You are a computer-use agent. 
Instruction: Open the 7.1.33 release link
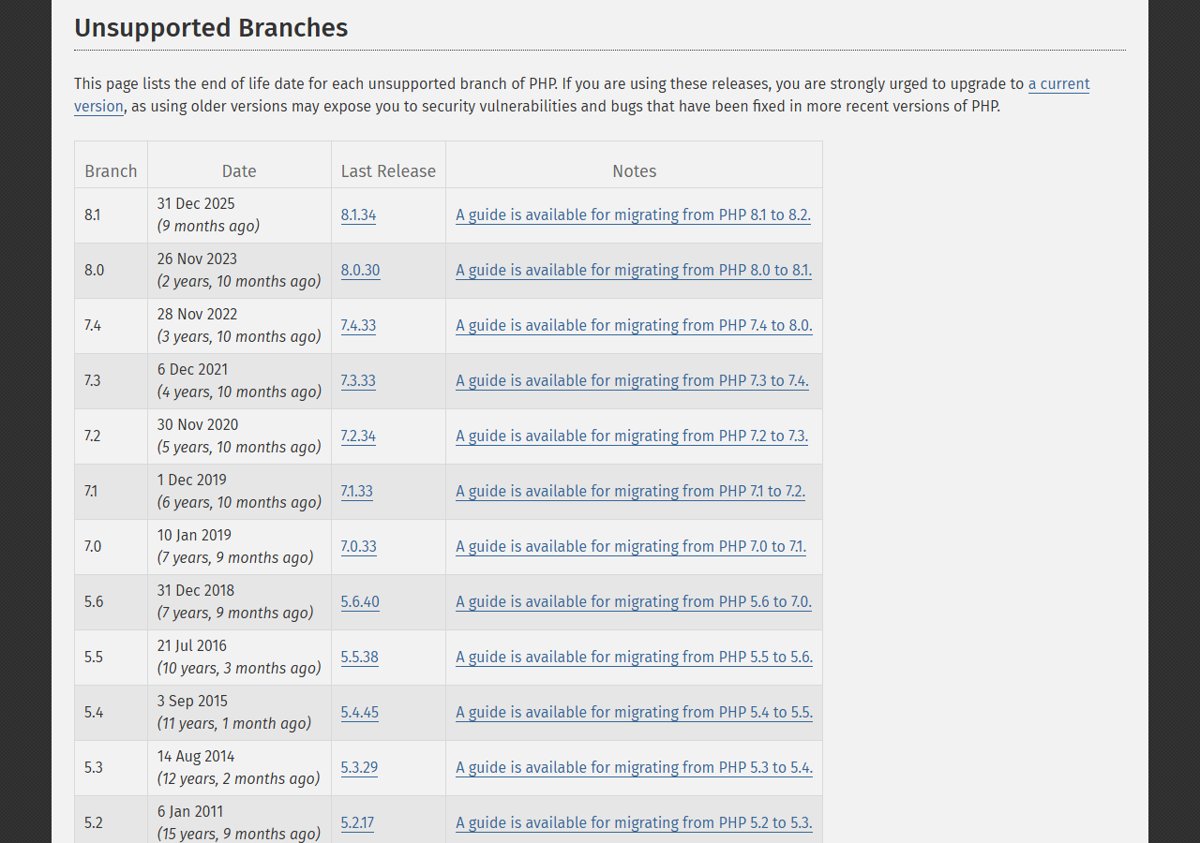pos(357,491)
